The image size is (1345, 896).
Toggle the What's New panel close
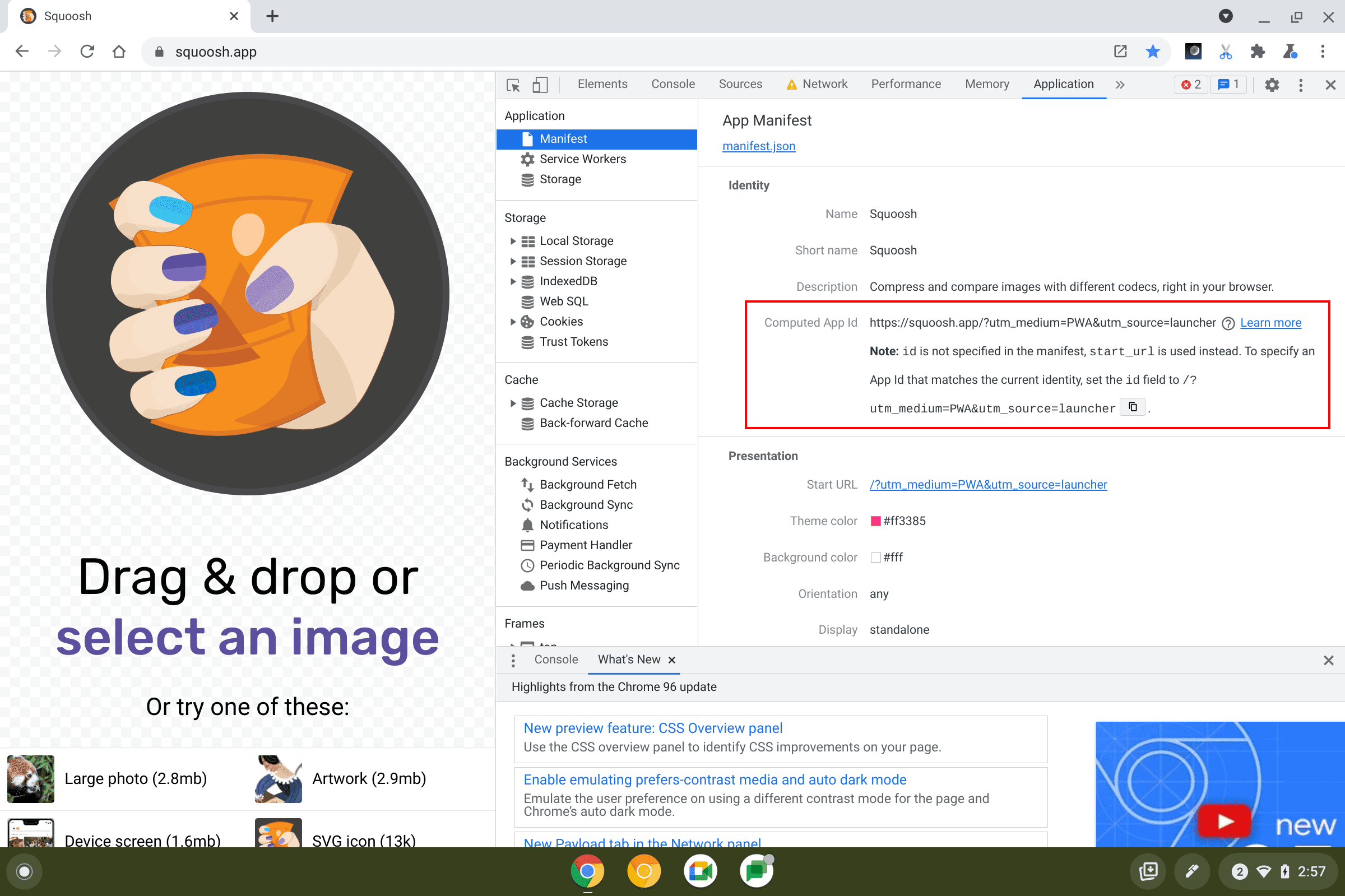672,660
